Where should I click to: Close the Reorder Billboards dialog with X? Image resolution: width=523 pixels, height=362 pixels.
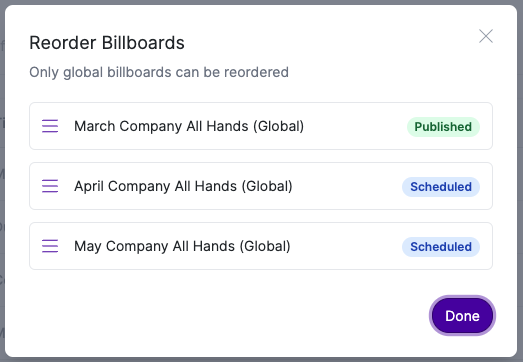pyautogui.click(x=486, y=36)
